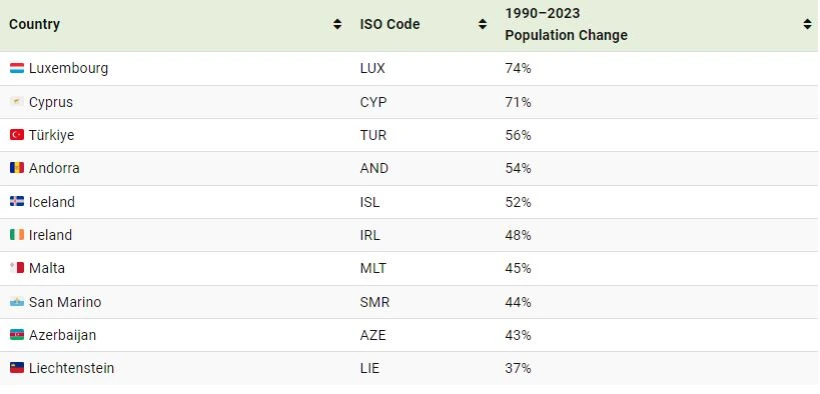Click the Ireland flag icon
Image resolution: width=820 pixels, height=394 pixels.
click(x=17, y=235)
